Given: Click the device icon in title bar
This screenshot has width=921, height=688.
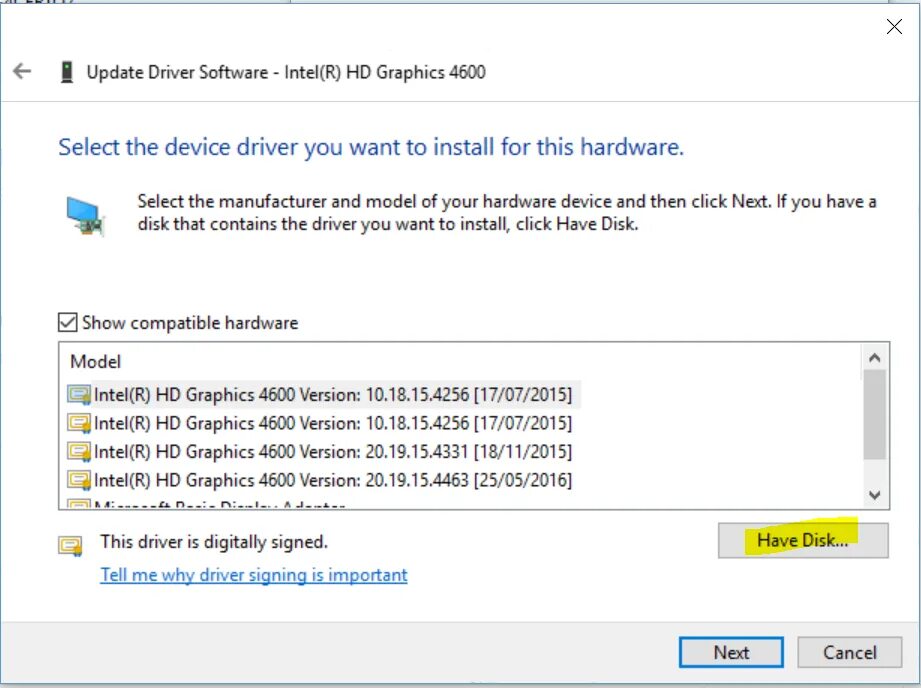Looking at the screenshot, I should point(67,72).
